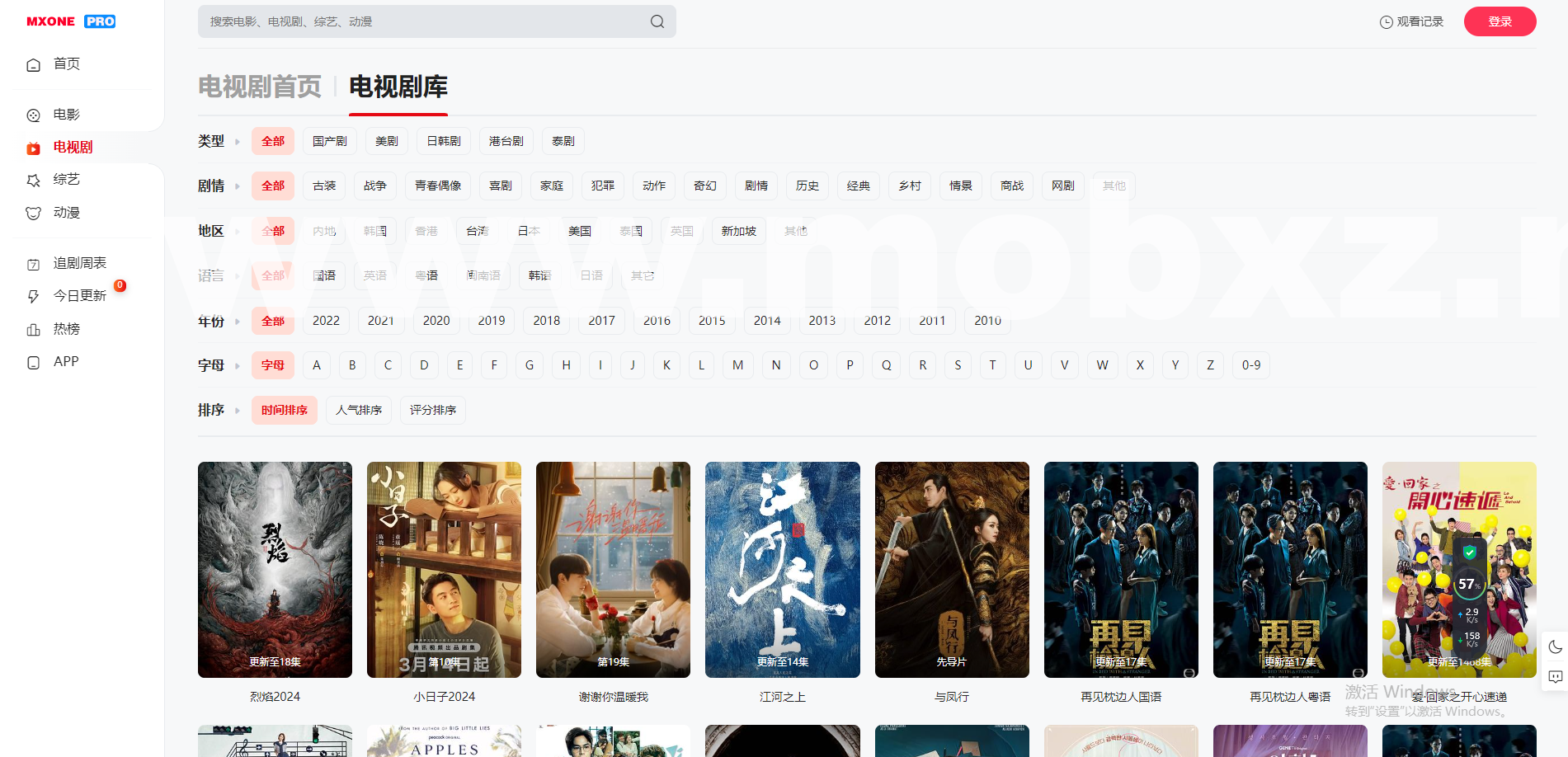Click the arrow next to 类型
This screenshot has height=757, width=1568.
[238, 142]
